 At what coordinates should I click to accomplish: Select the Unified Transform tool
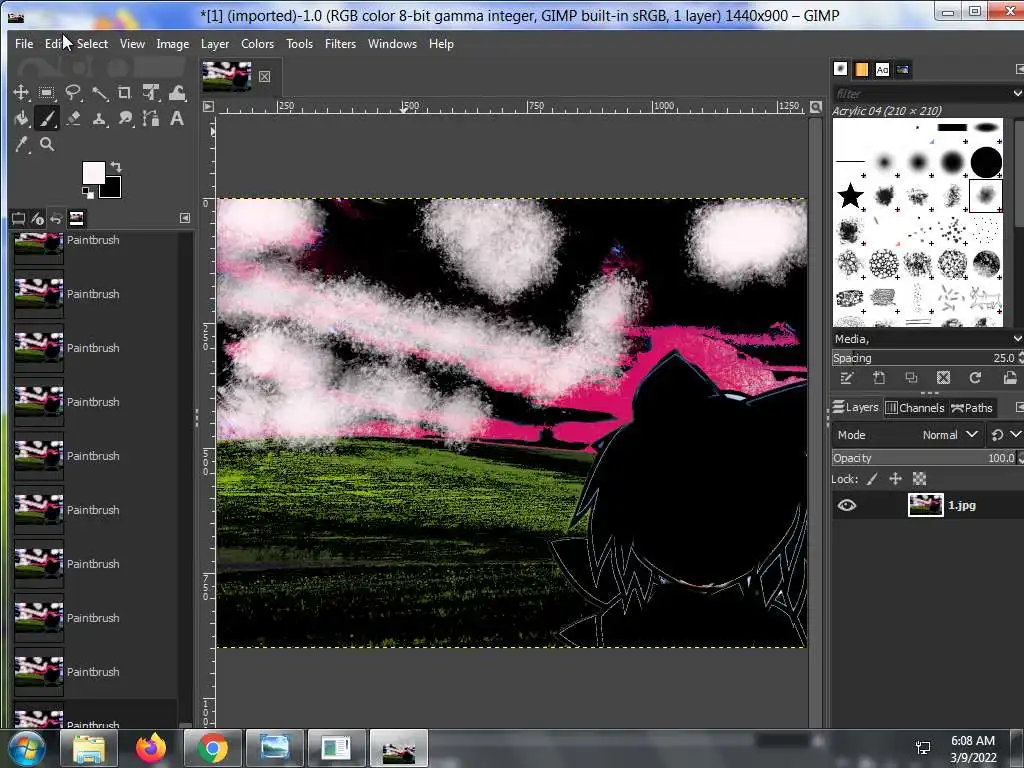151,93
